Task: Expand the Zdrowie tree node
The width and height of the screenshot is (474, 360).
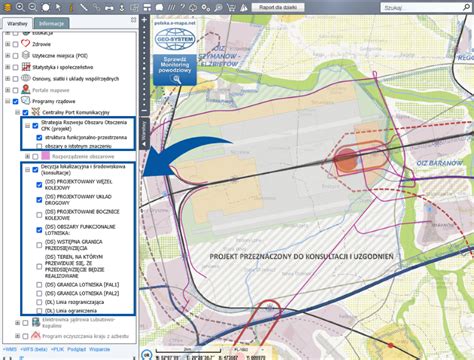Action: point(7,44)
